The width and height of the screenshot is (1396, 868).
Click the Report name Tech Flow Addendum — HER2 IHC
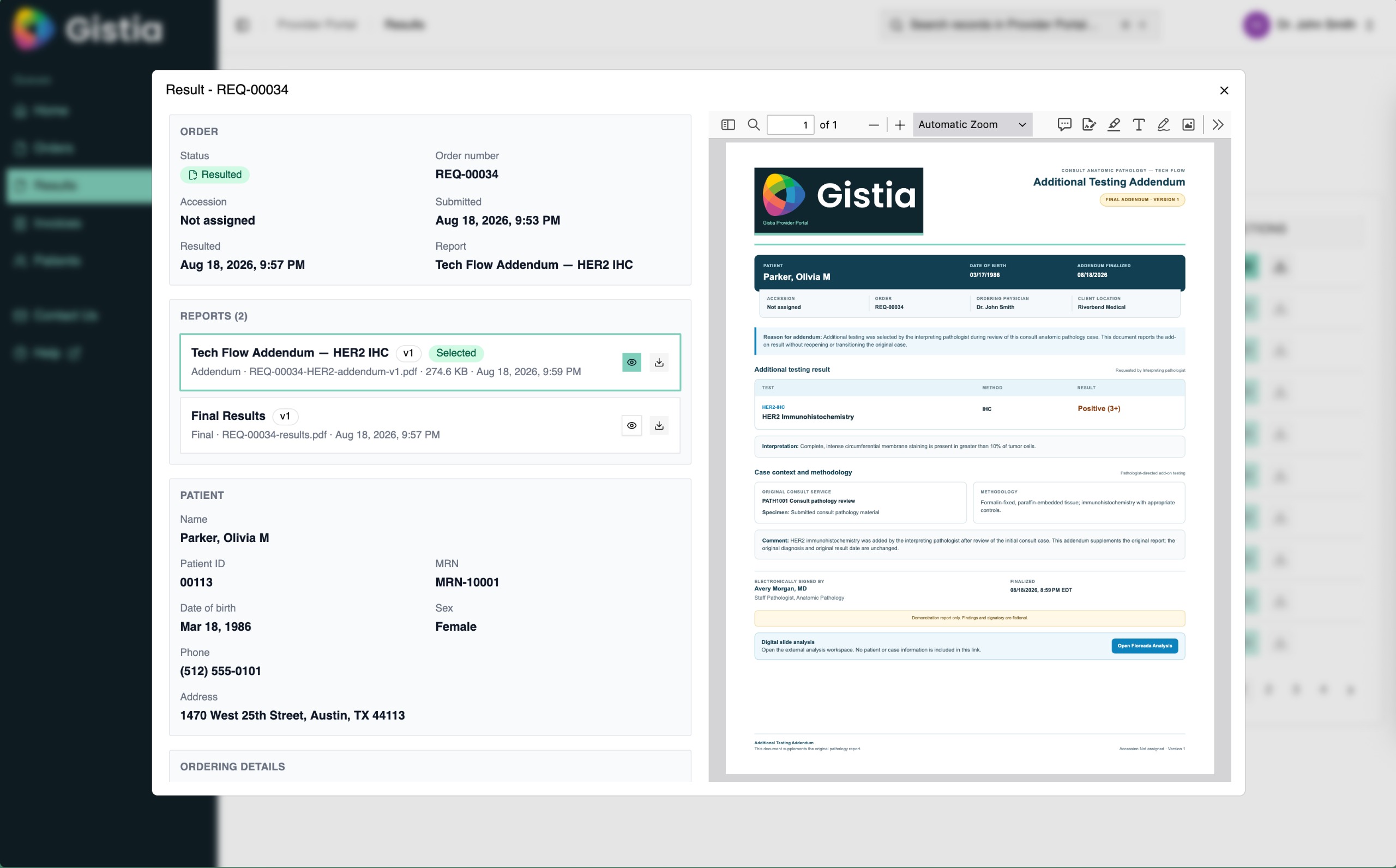534,264
